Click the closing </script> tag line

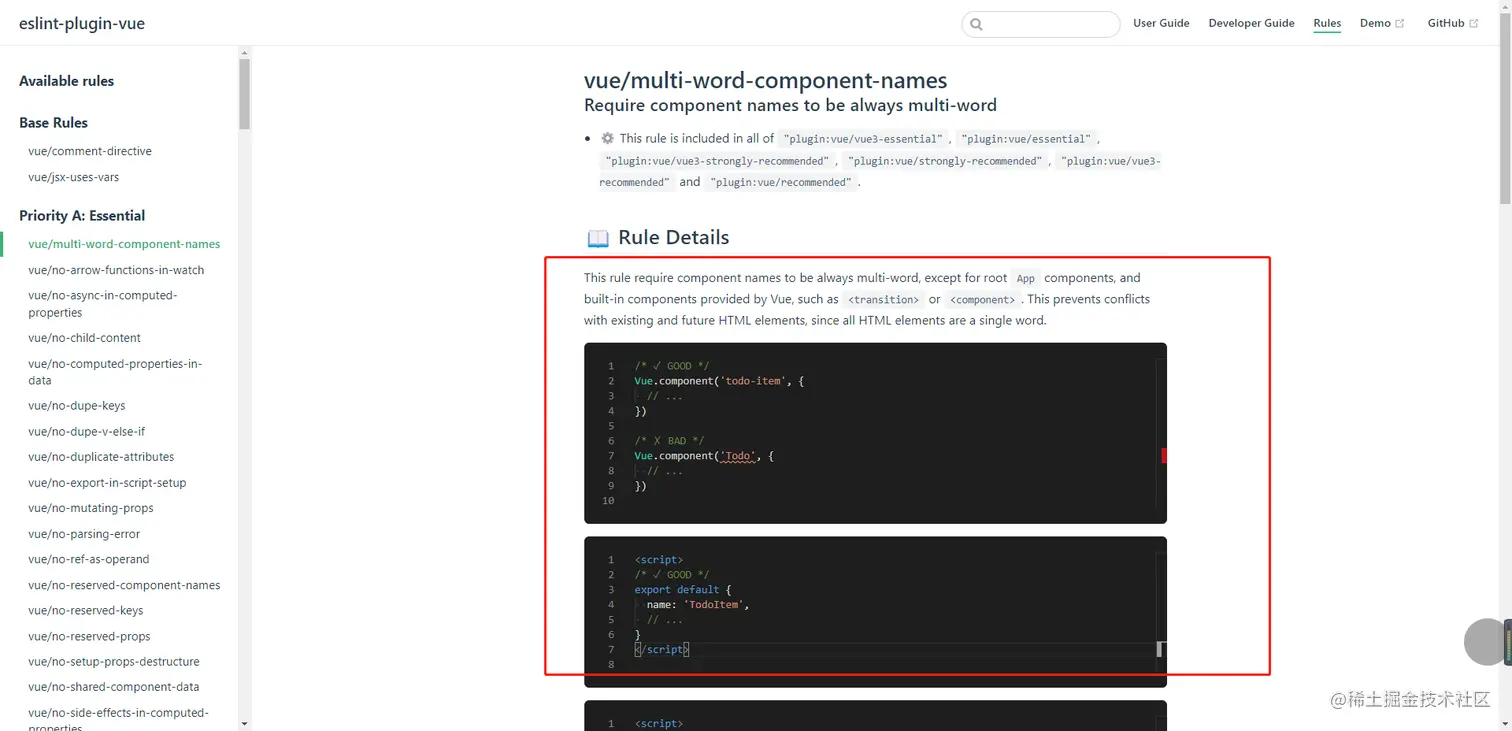click(x=662, y=650)
